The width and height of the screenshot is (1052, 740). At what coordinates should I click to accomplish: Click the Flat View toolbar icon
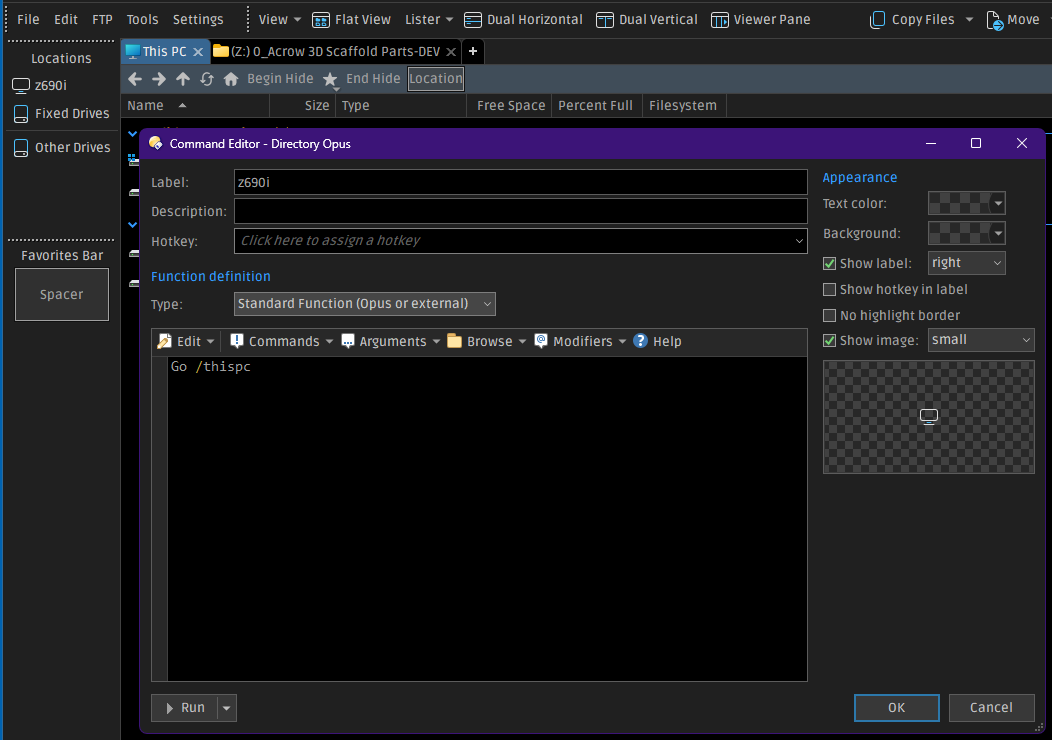[x=321, y=20]
